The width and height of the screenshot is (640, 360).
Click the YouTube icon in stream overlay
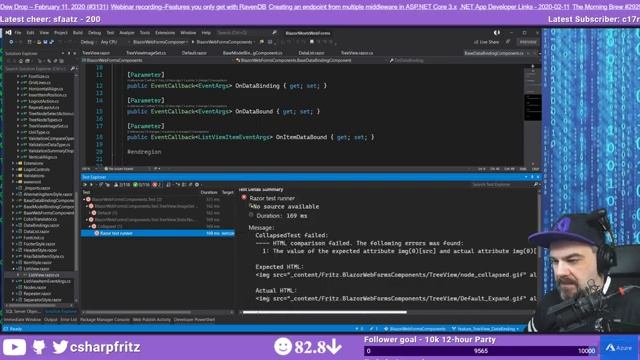(14, 347)
